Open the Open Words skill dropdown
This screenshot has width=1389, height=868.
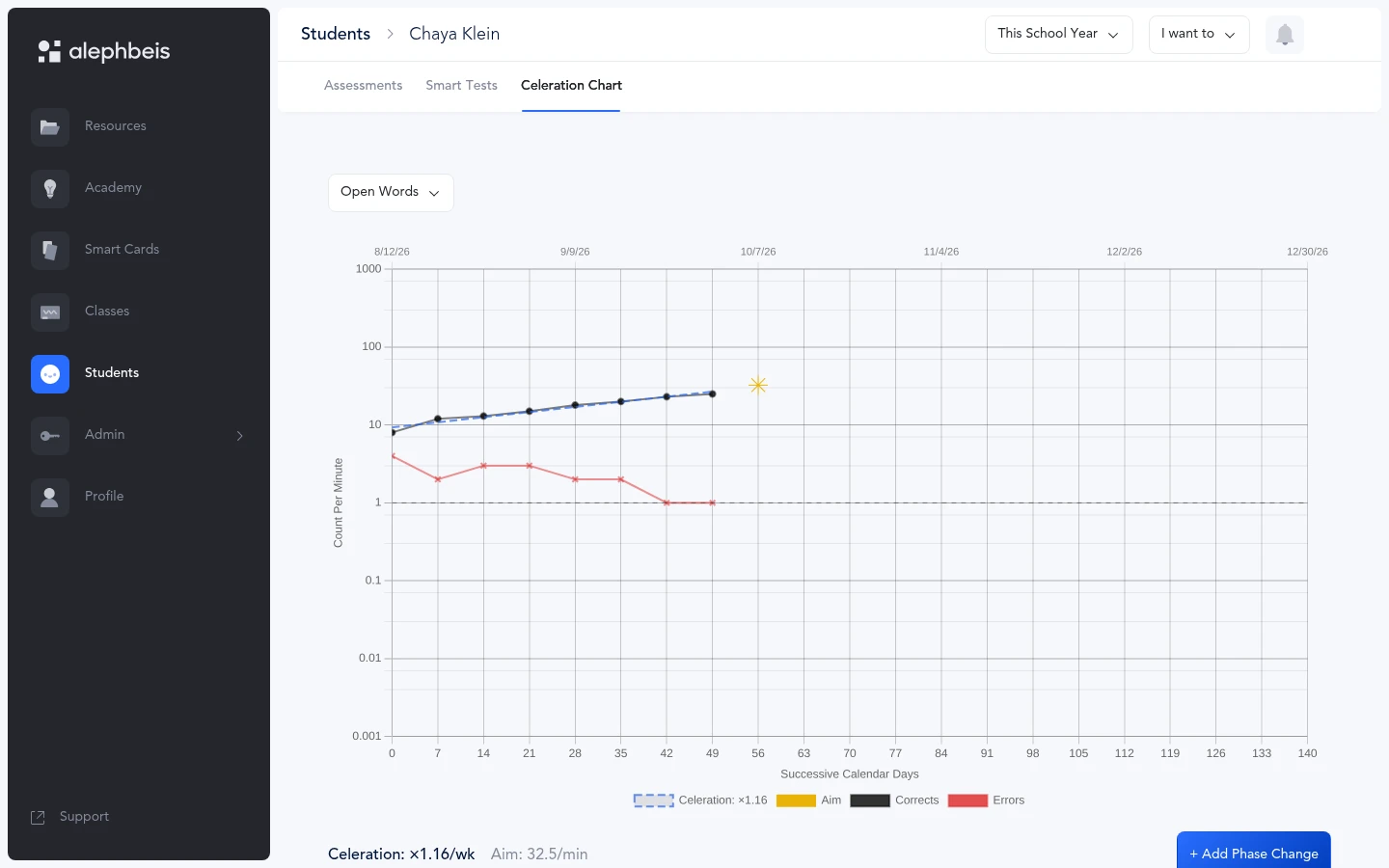(391, 192)
